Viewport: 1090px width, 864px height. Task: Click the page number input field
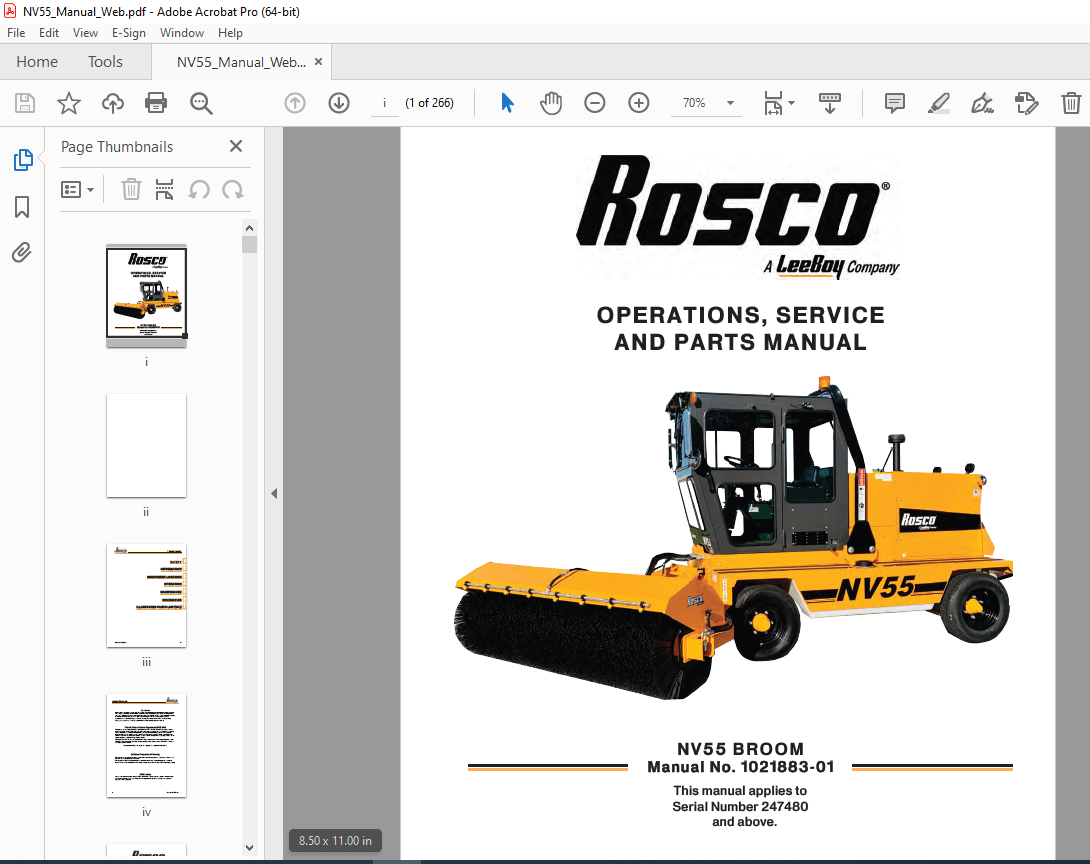point(385,103)
